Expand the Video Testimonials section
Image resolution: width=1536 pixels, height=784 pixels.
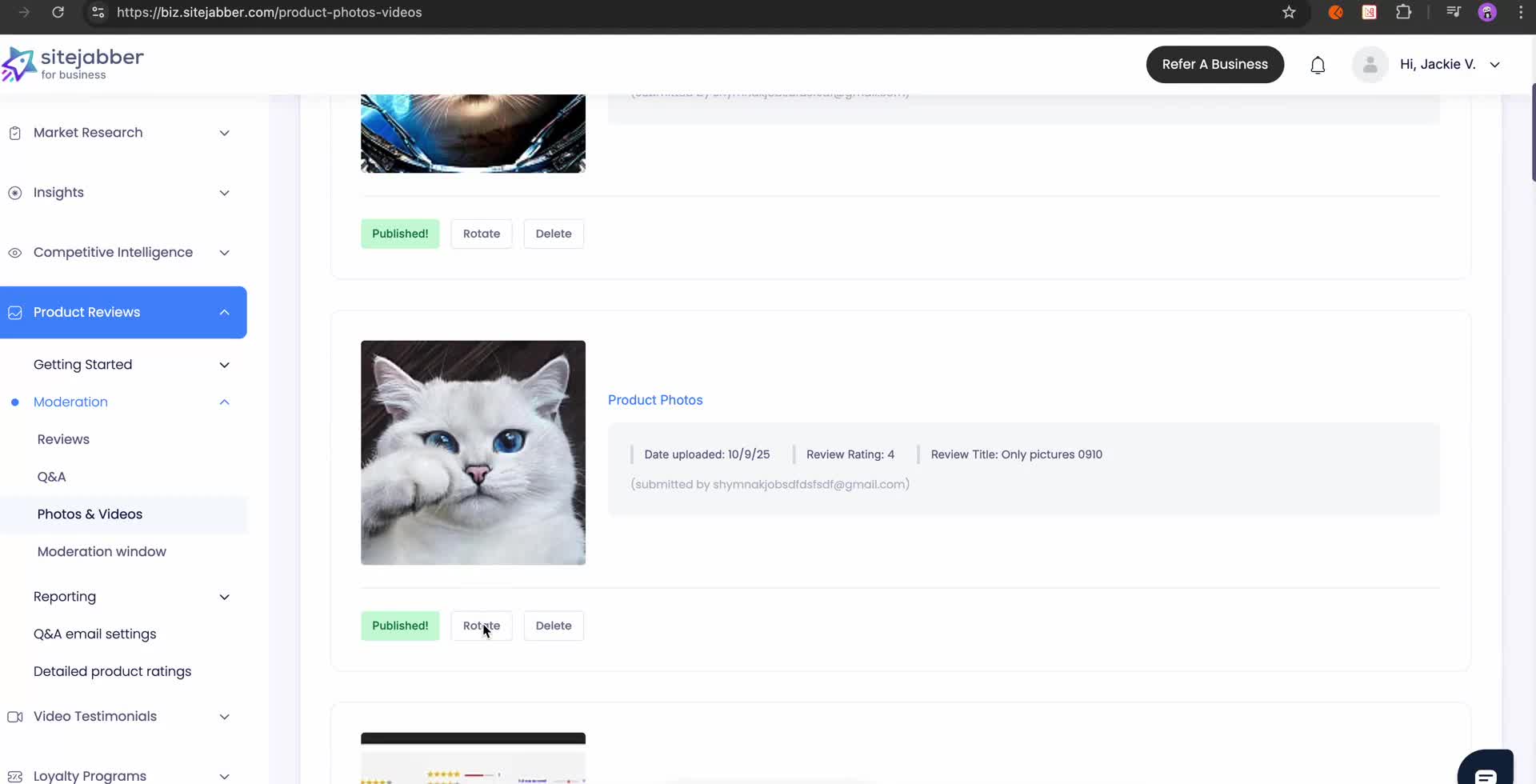pyautogui.click(x=225, y=717)
